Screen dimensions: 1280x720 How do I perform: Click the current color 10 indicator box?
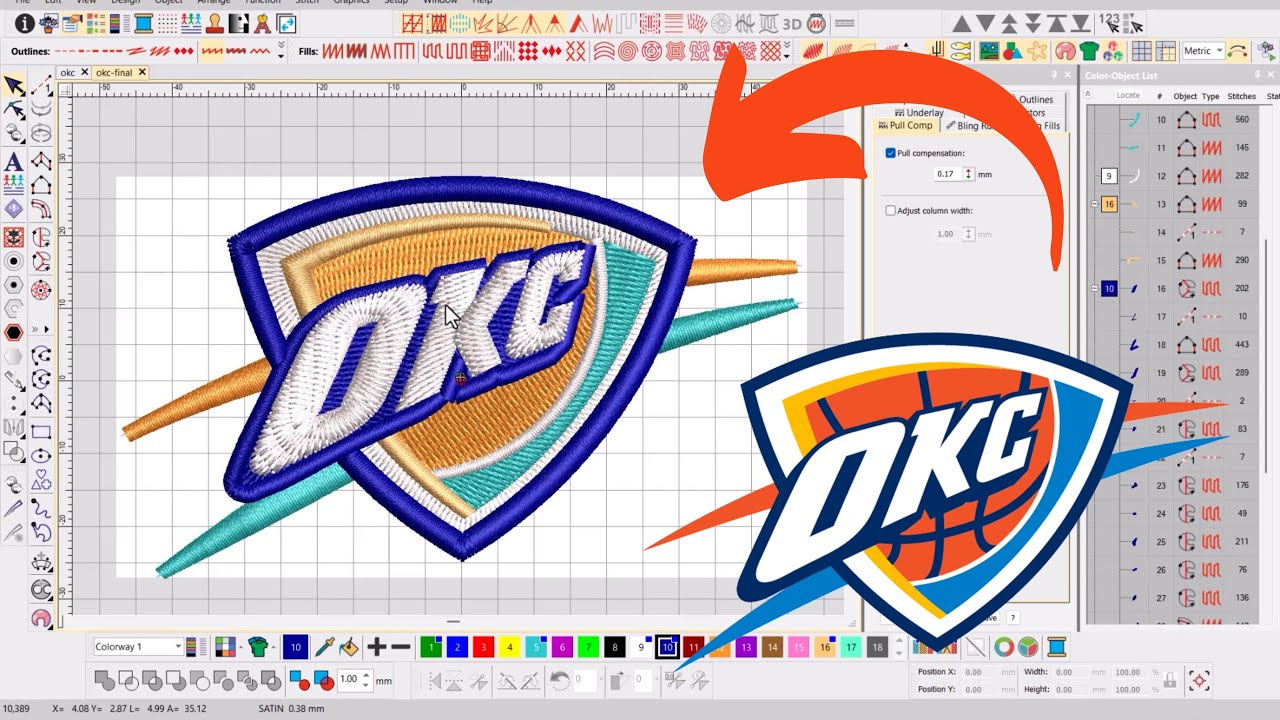click(x=295, y=647)
